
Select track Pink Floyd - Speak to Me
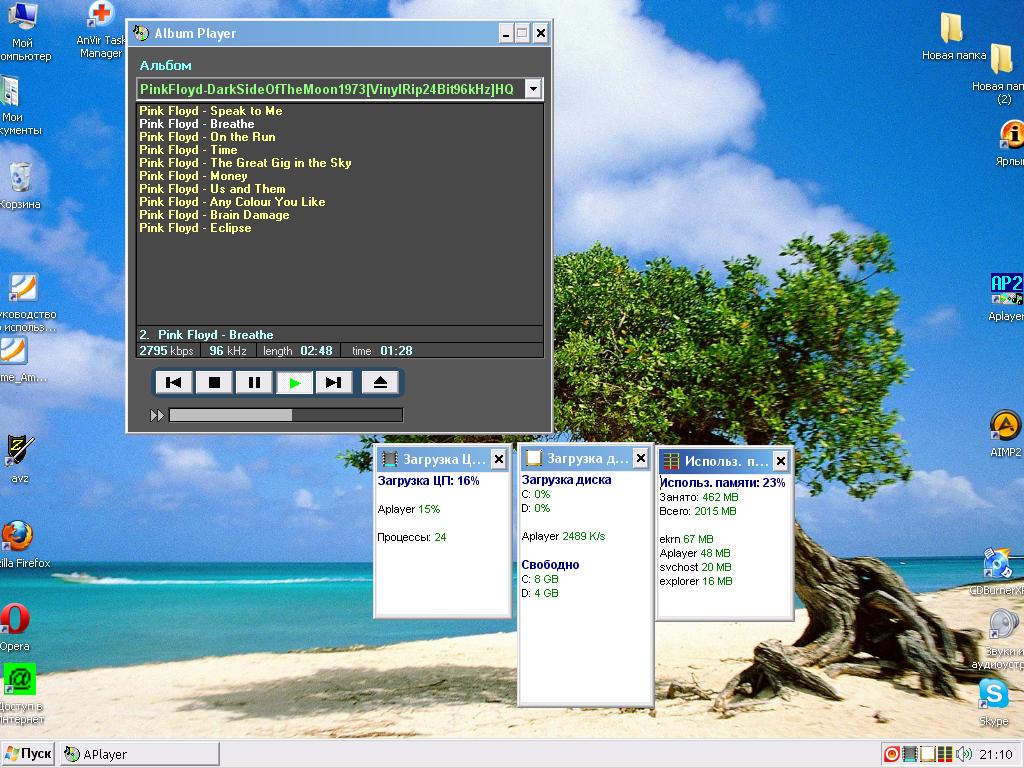tap(211, 111)
